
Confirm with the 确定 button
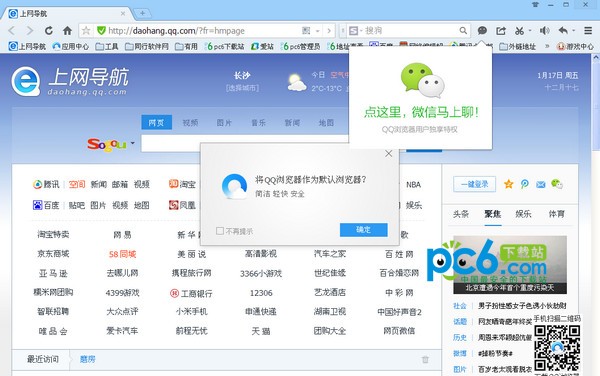(364, 230)
